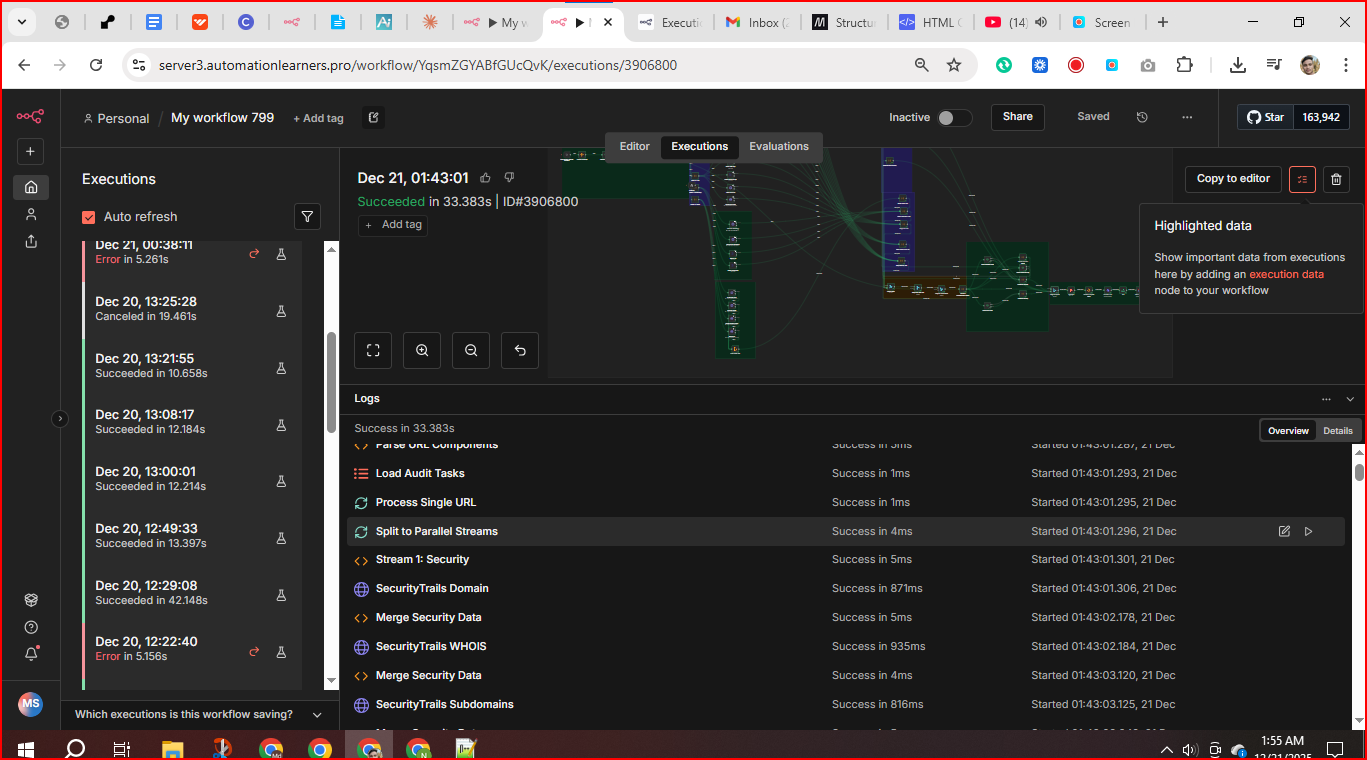
Task: Click the MS user avatar
Action: tap(31, 704)
